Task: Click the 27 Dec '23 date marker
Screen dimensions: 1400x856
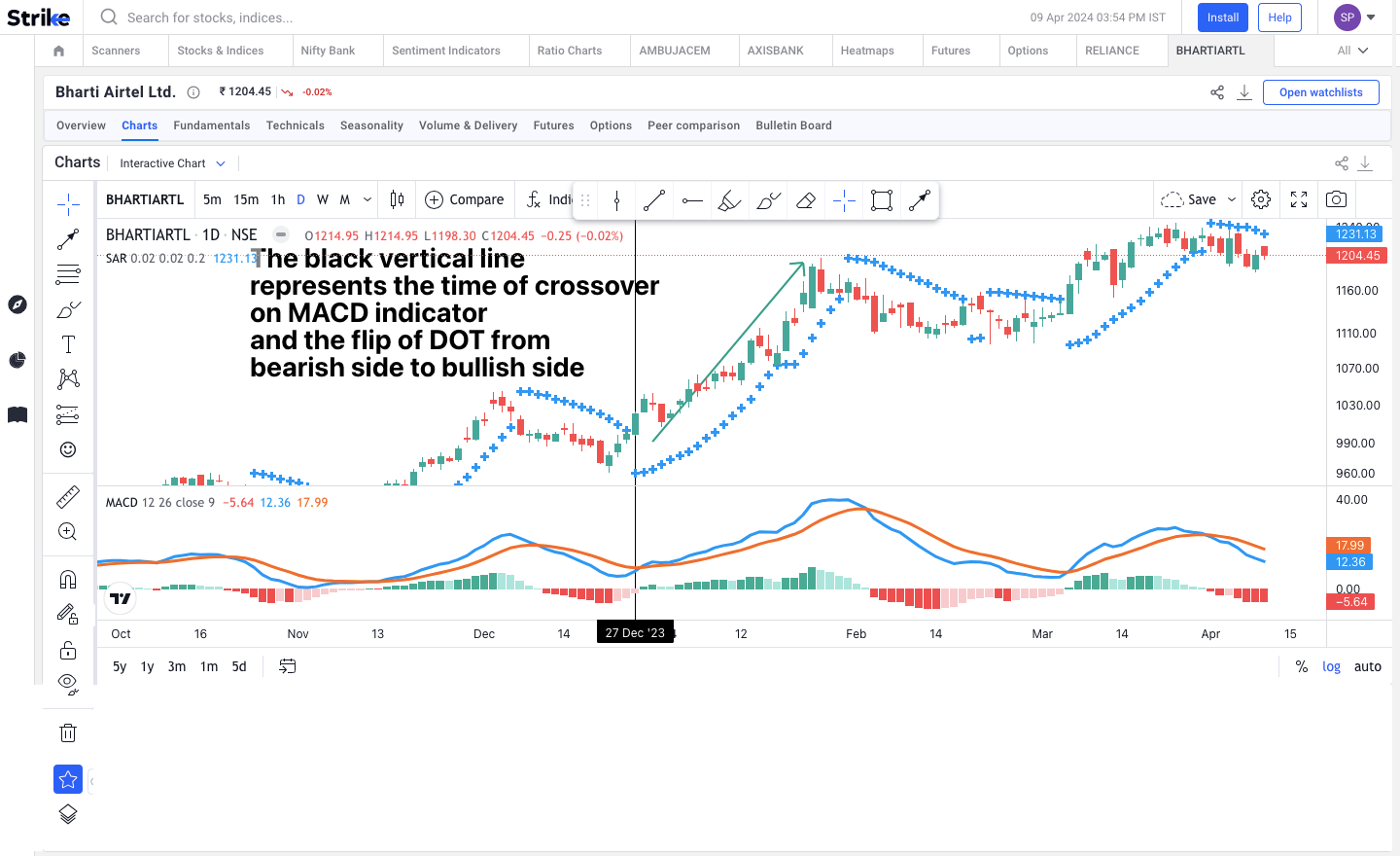Action: point(635,633)
